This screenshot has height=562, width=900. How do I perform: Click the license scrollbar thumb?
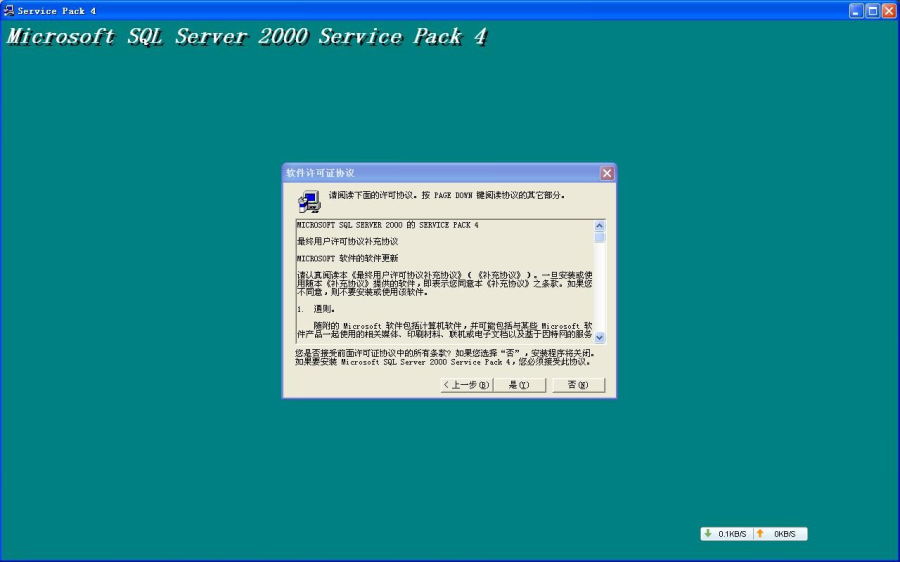(600, 238)
